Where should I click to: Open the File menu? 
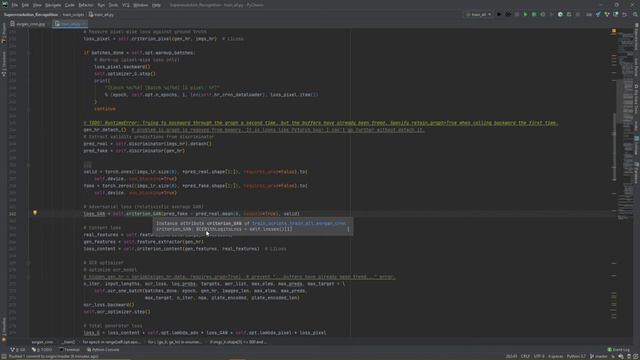pyautogui.click(x=15, y=5)
